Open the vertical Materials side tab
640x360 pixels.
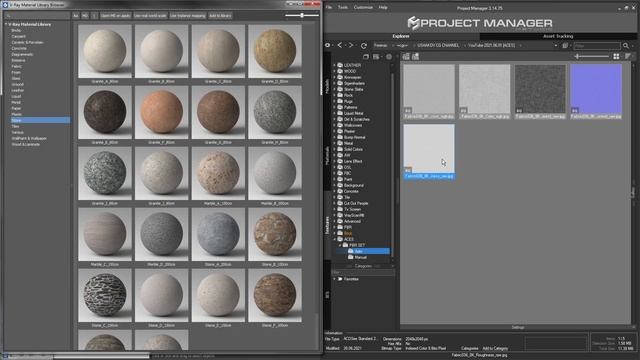(327, 156)
